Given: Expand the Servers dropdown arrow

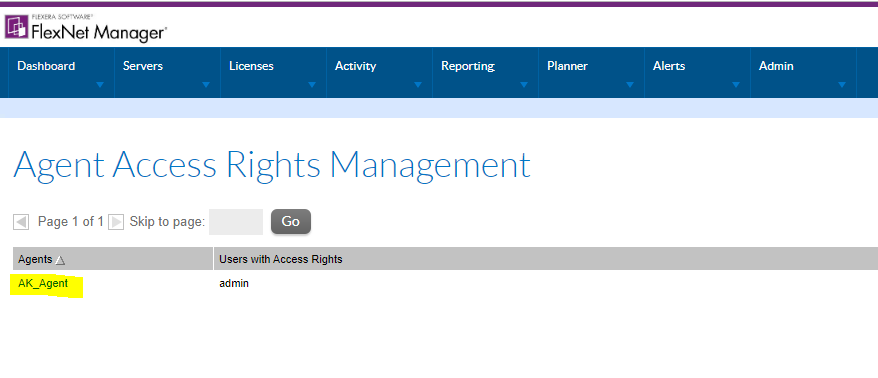Looking at the screenshot, I should click(x=206, y=85).
